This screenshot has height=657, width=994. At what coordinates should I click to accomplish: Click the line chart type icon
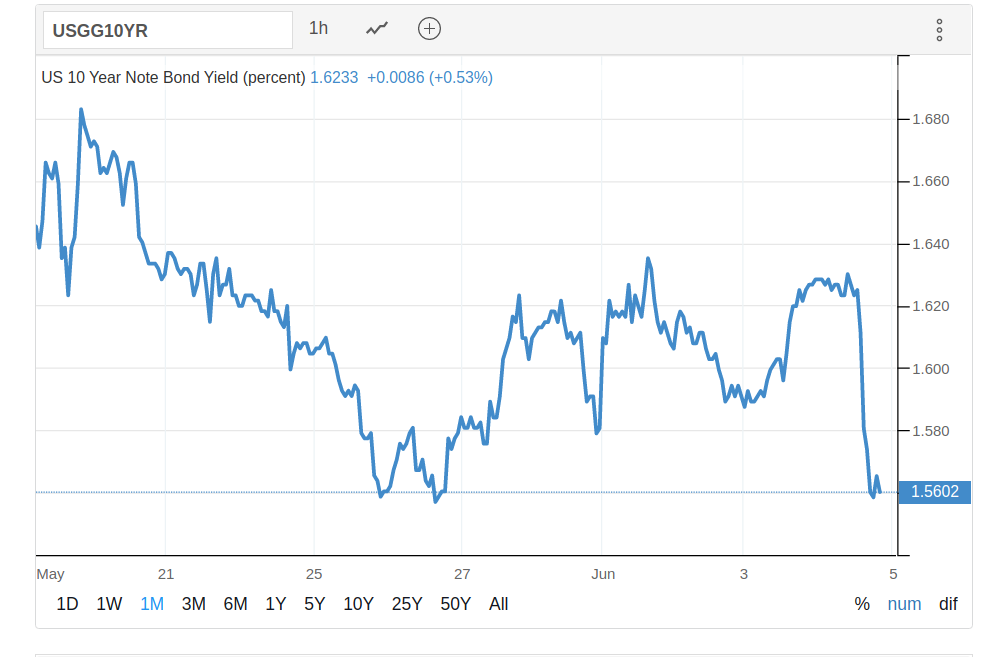click(376, 29)
